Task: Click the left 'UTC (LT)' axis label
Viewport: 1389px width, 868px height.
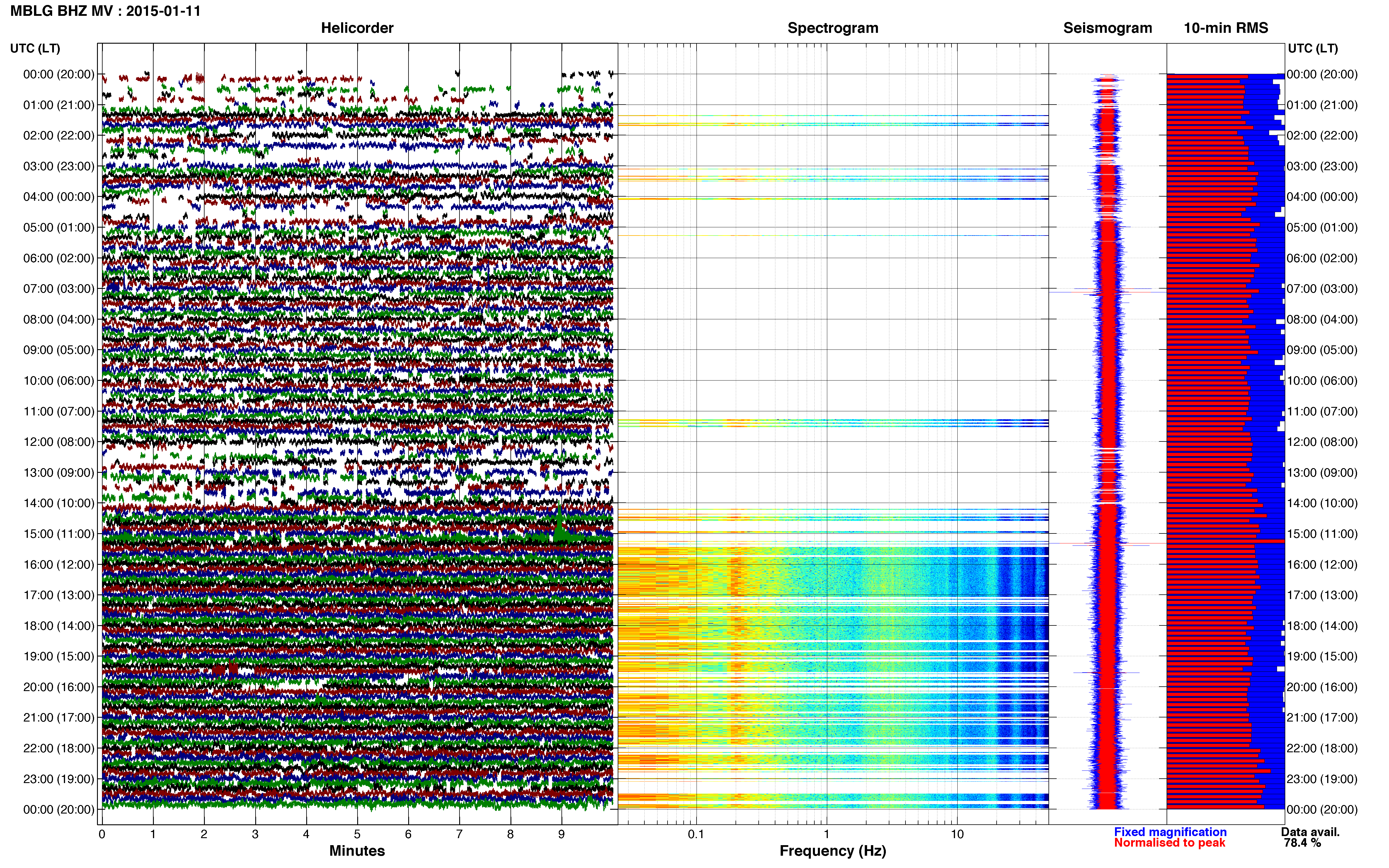Action: point(35,48)
